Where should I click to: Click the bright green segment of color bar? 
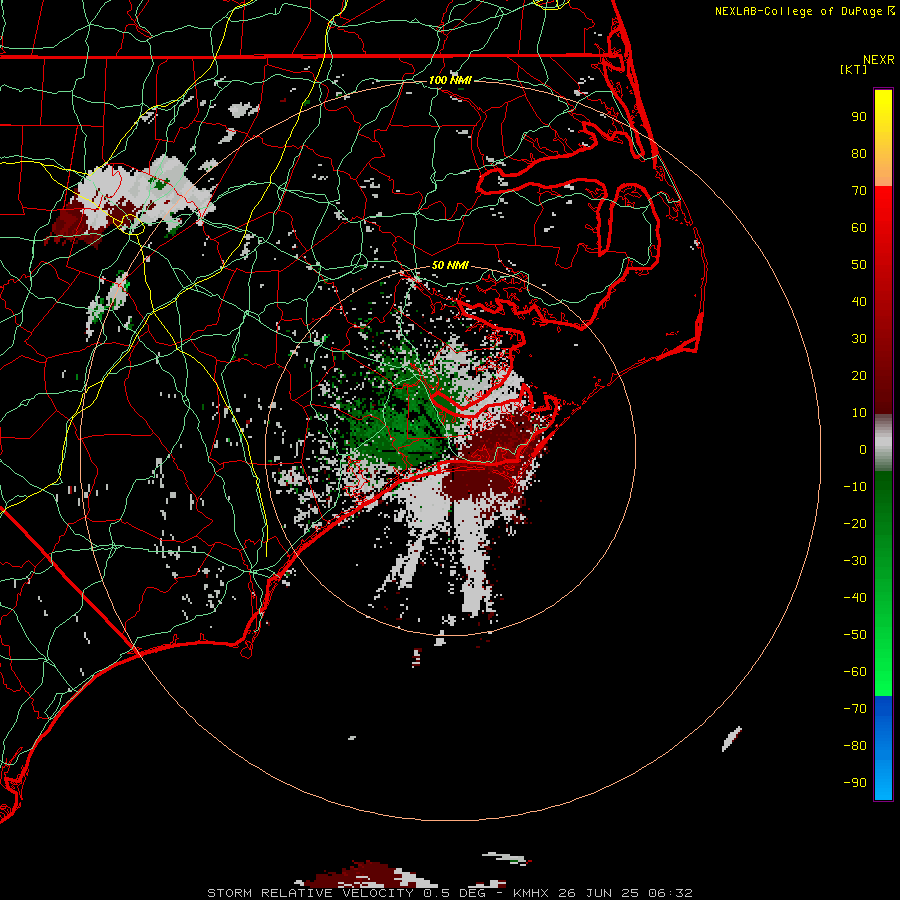(883, 583)
